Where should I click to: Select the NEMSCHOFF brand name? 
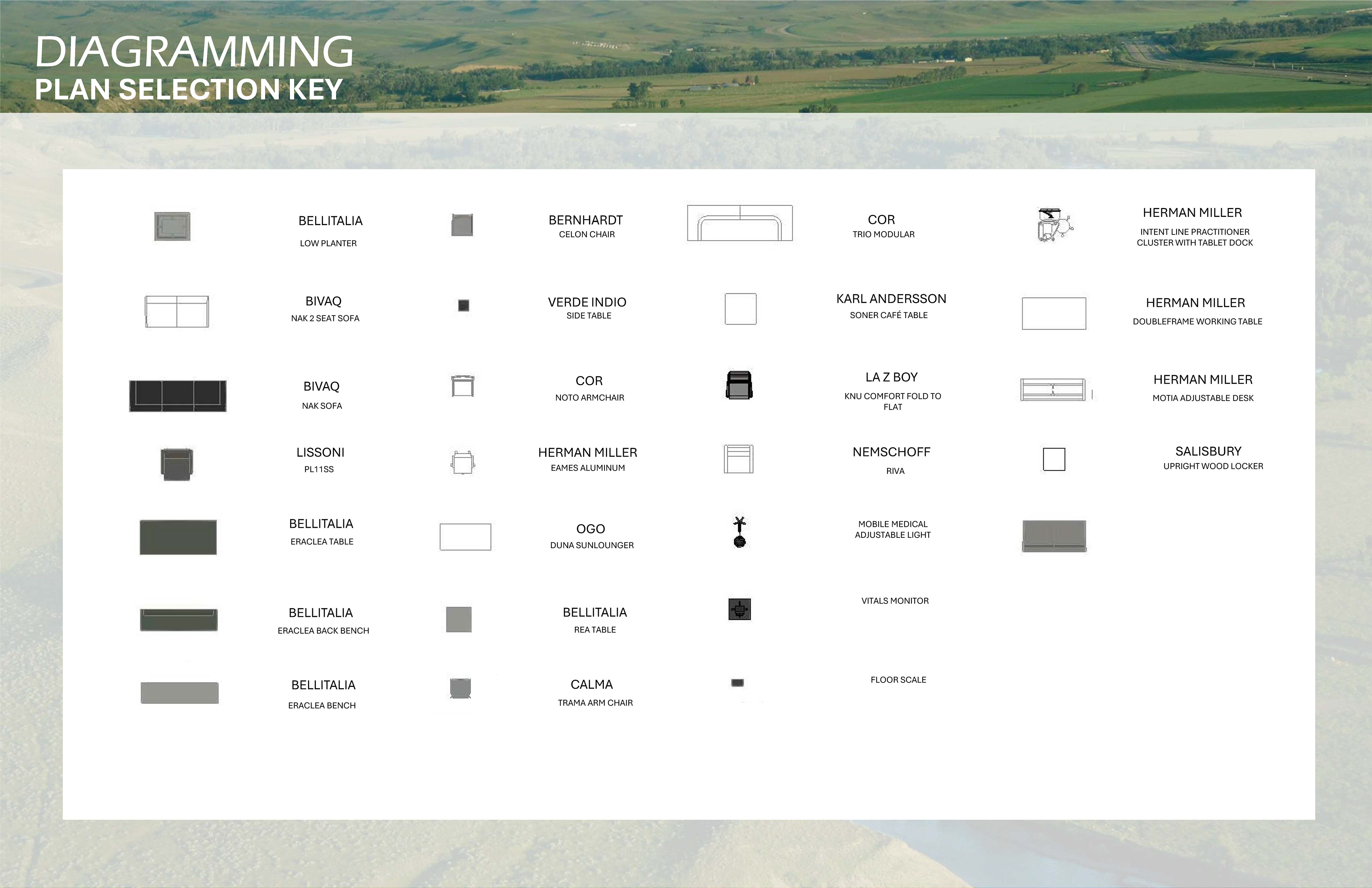pos(891,452)
